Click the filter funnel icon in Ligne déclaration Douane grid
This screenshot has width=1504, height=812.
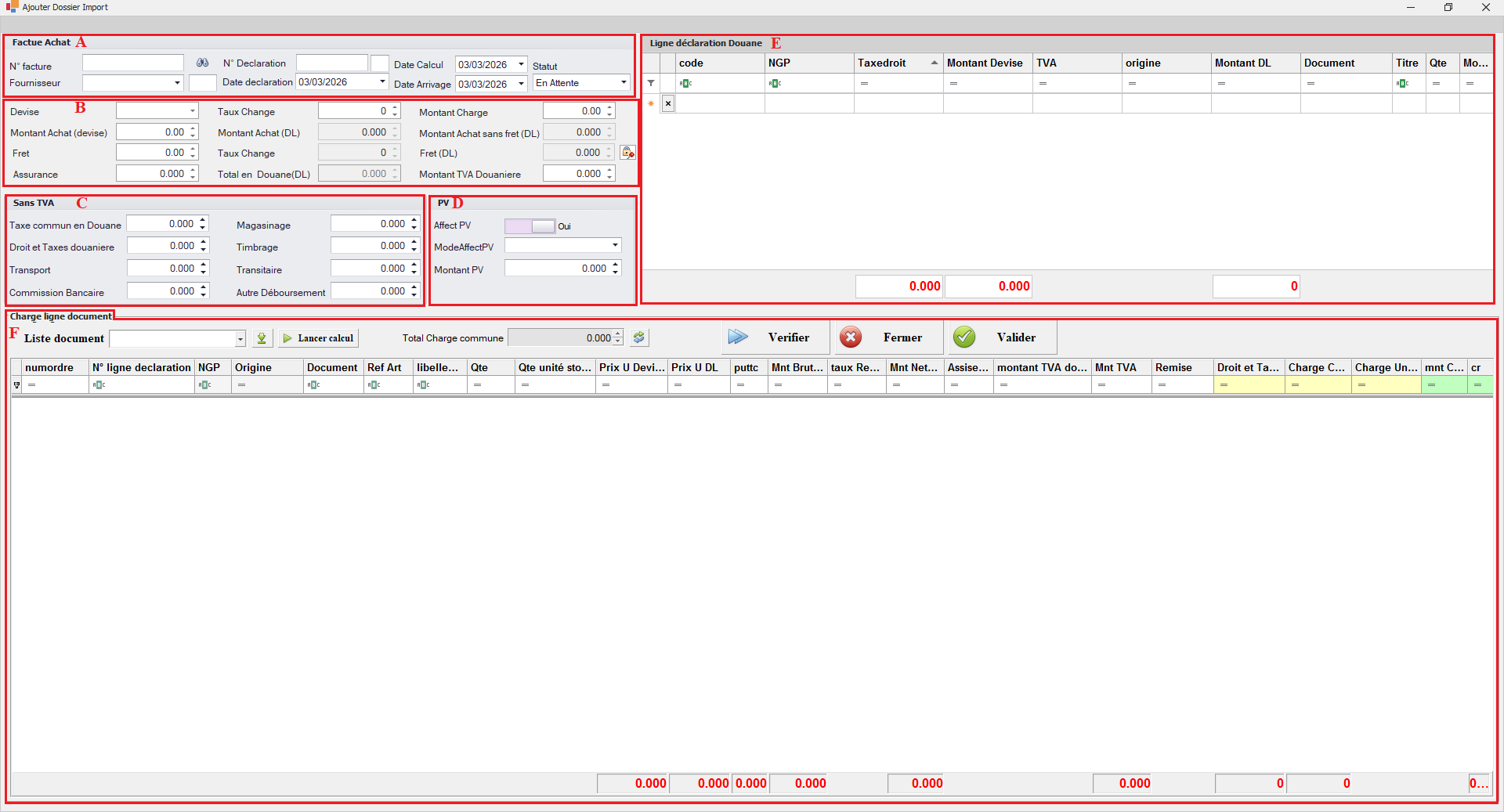651,83
